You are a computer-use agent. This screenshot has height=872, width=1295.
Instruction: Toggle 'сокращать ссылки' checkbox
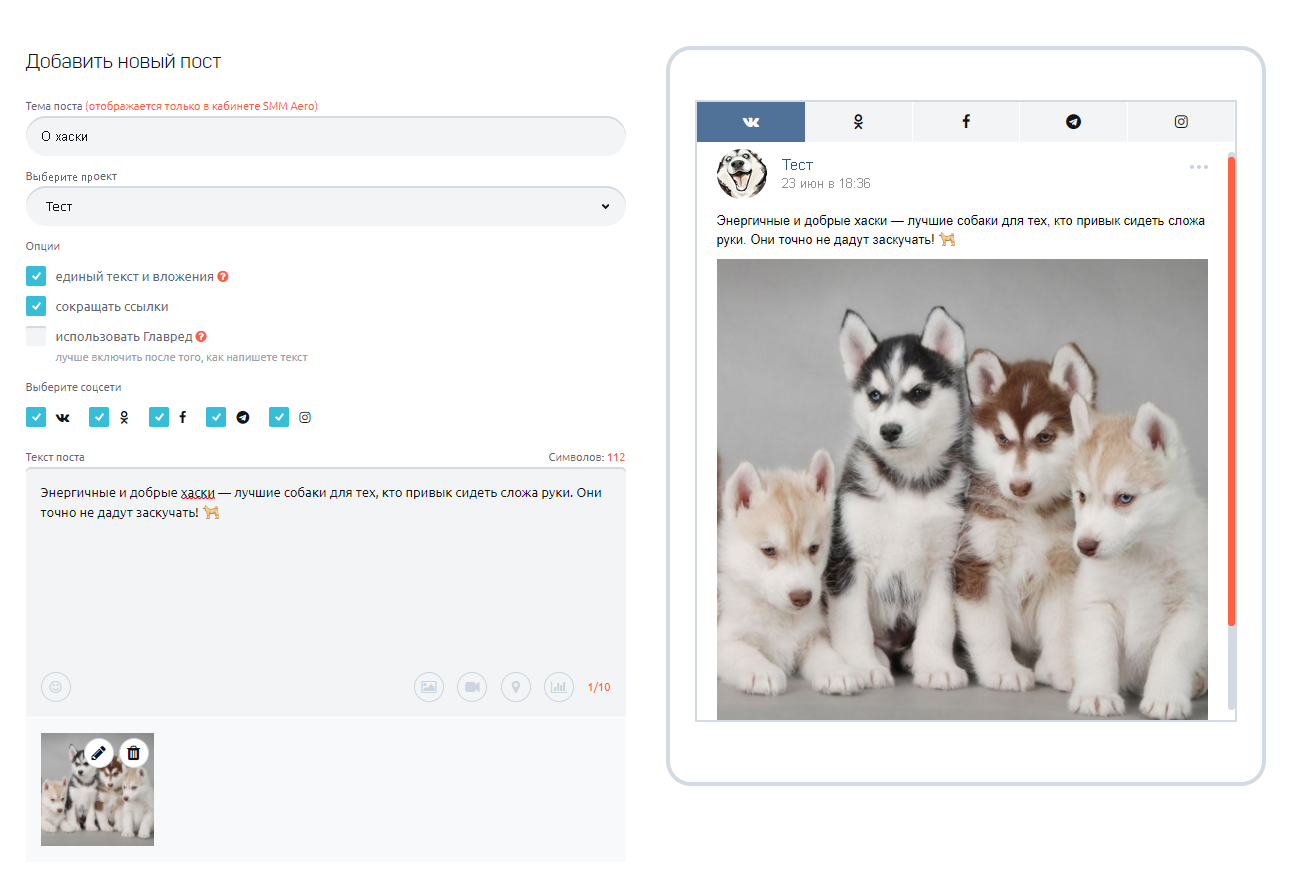click(36, 307)
